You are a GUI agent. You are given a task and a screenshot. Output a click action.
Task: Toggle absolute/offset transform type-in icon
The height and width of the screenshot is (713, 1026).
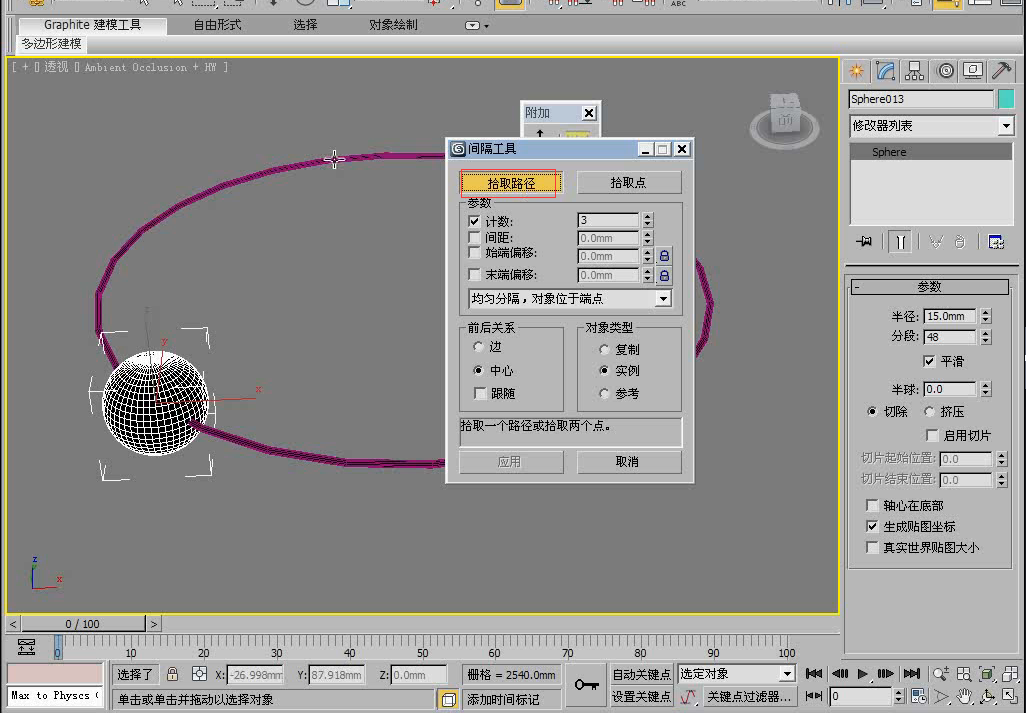[x=199, y=674]
